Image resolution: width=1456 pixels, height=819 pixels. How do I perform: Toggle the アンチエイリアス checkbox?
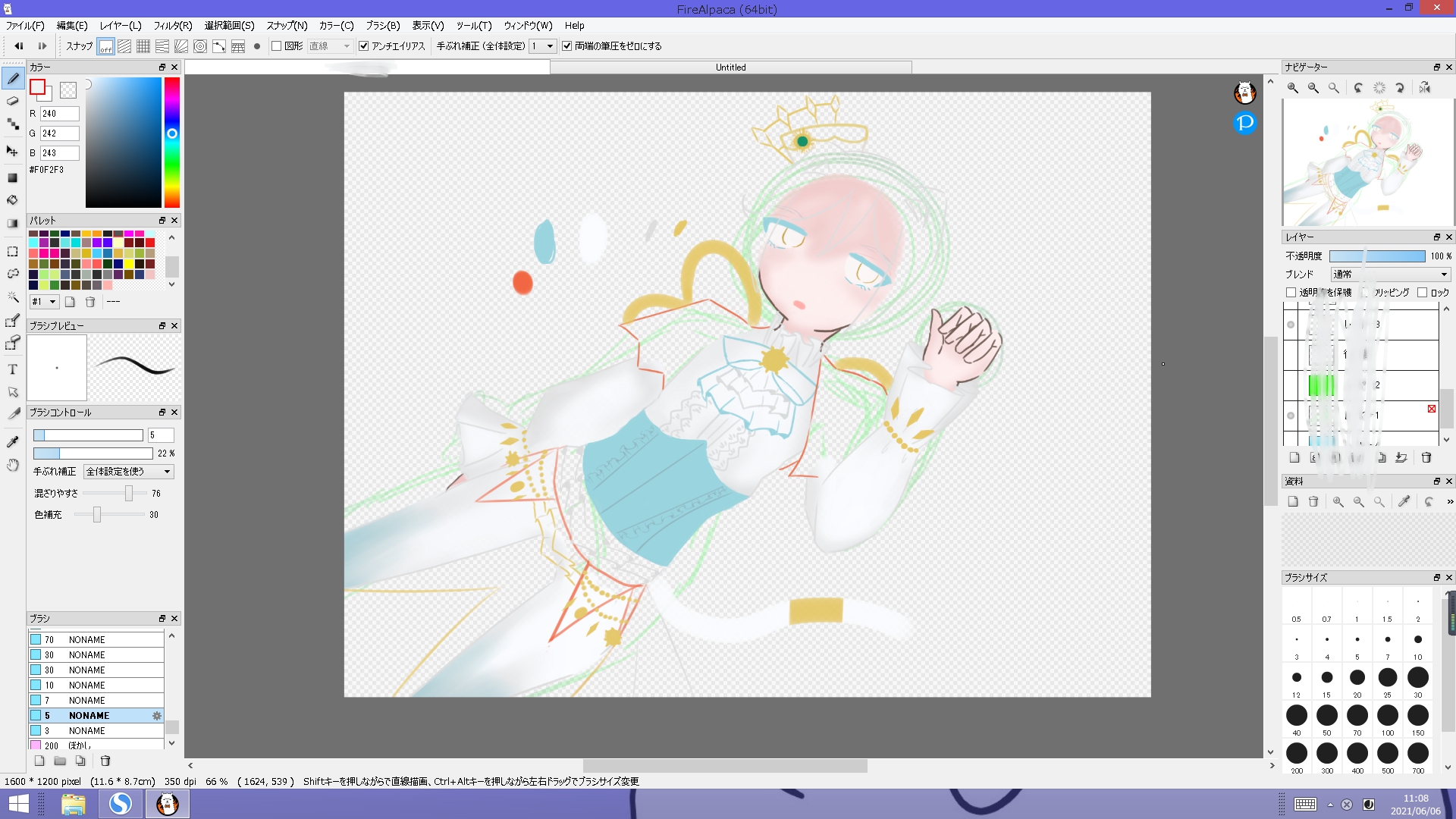[x=364, y=46]
